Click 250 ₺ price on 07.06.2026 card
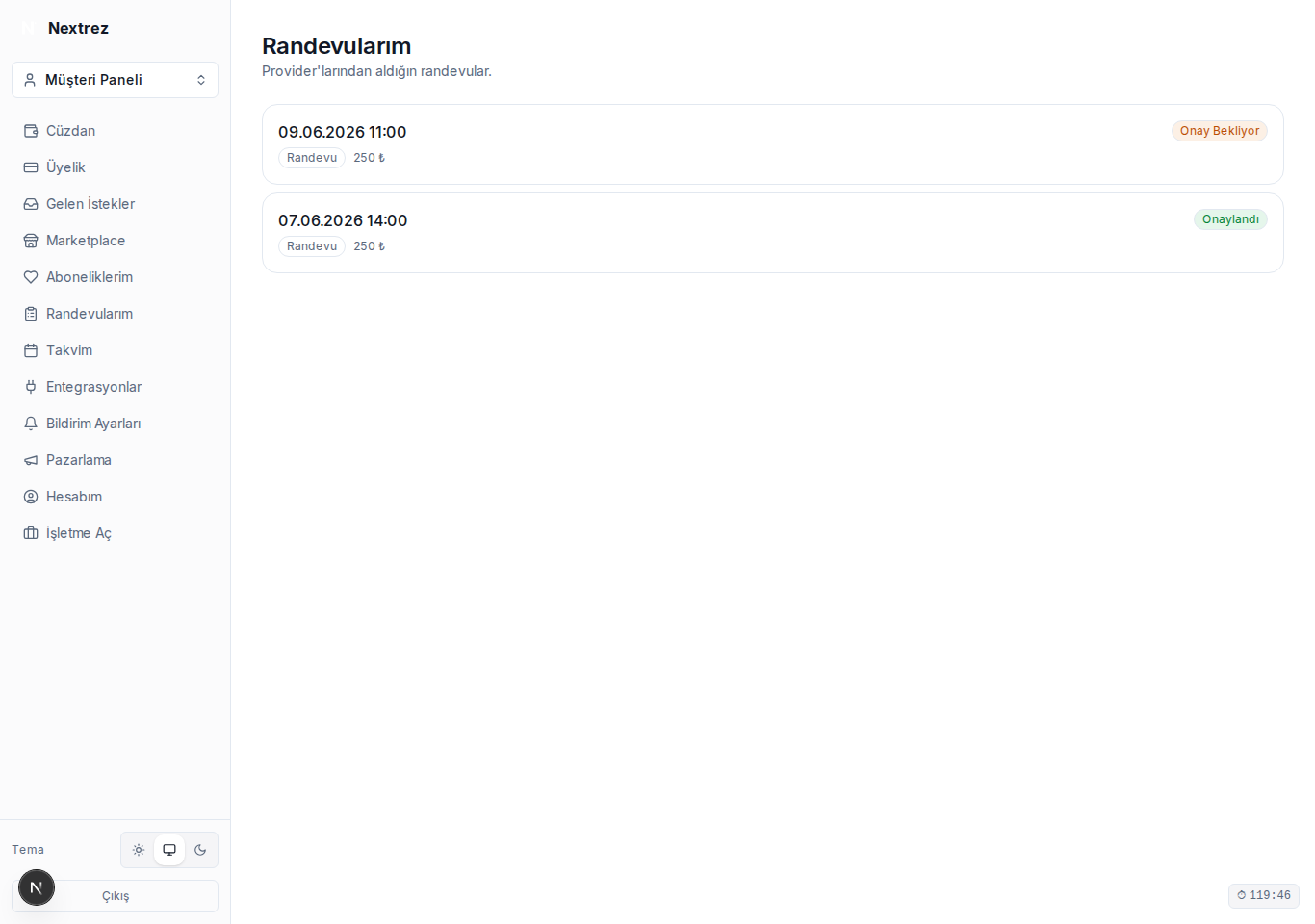Viewport: 1315px width, 924px height. click(x=369, y=246)
